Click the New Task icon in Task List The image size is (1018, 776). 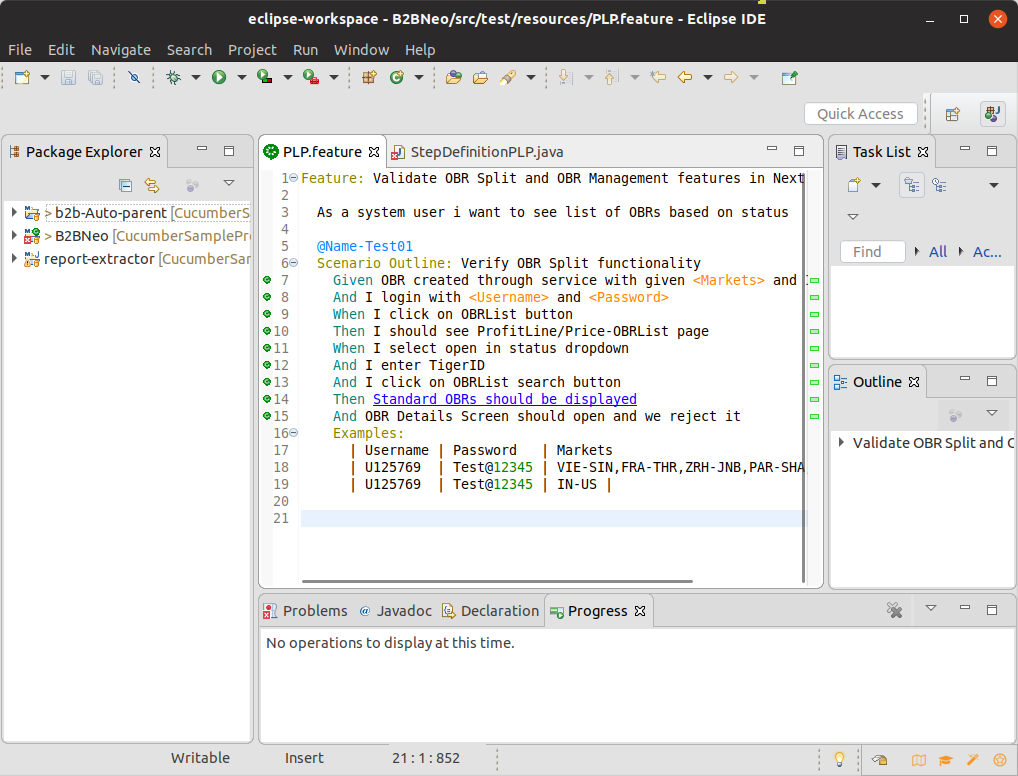coord(854,184)
